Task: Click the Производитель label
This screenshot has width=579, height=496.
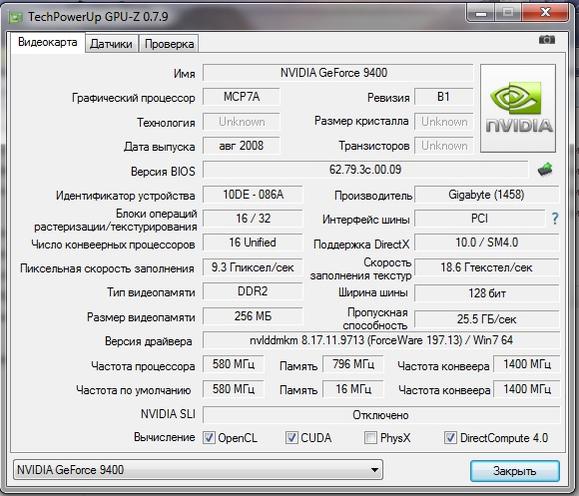Action: click(x=373, y=196)
